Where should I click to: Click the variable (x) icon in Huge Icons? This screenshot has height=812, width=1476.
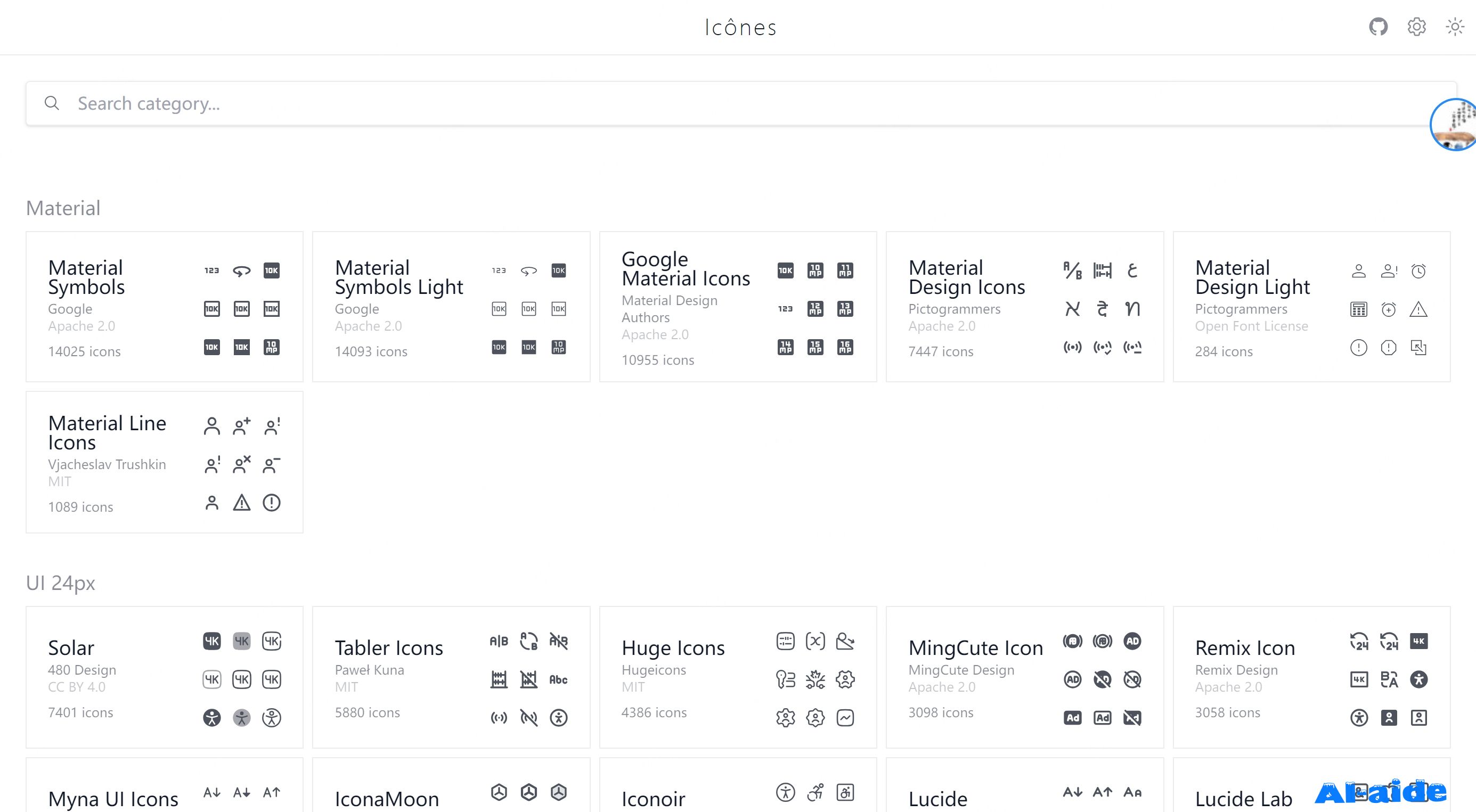coord(816,641)
